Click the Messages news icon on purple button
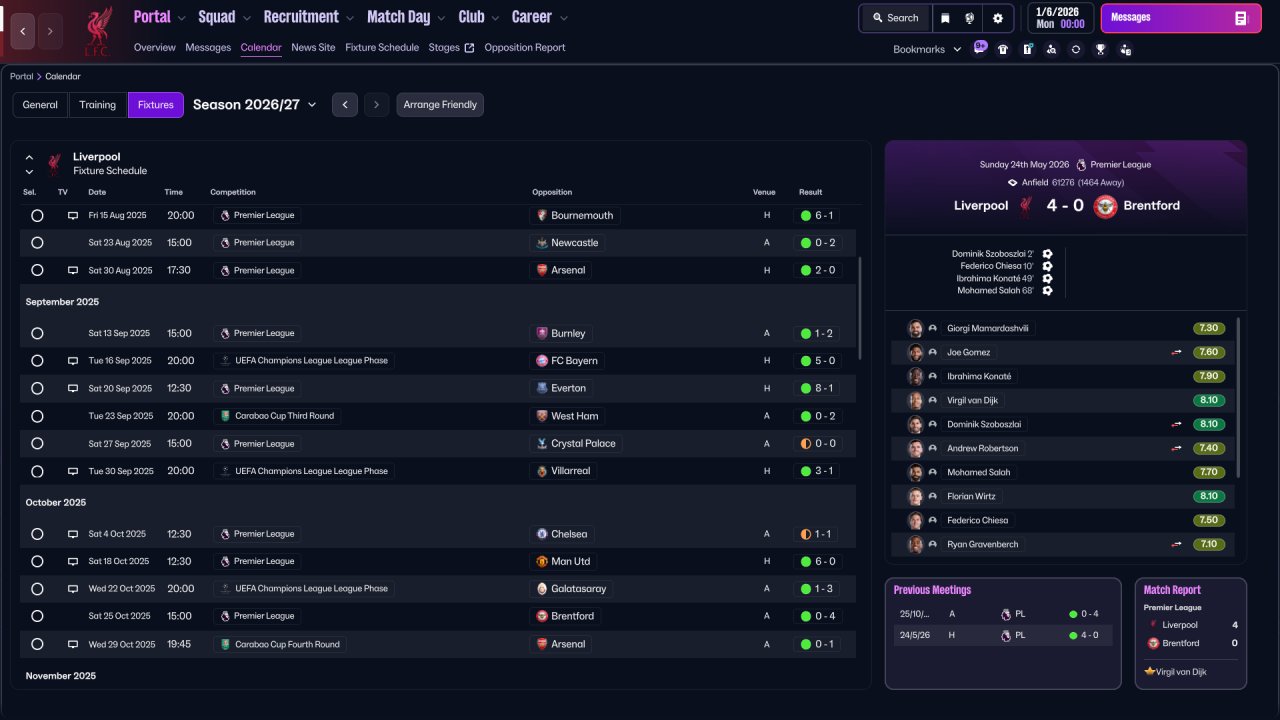This screenshot has height=720, width=1280. [1241, 18]
